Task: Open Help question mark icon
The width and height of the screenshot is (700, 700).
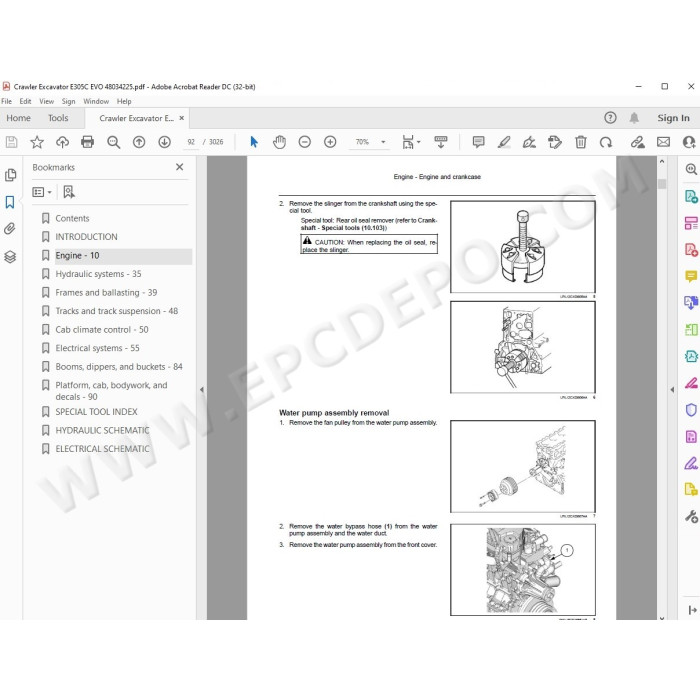Action: click(610, 118)
